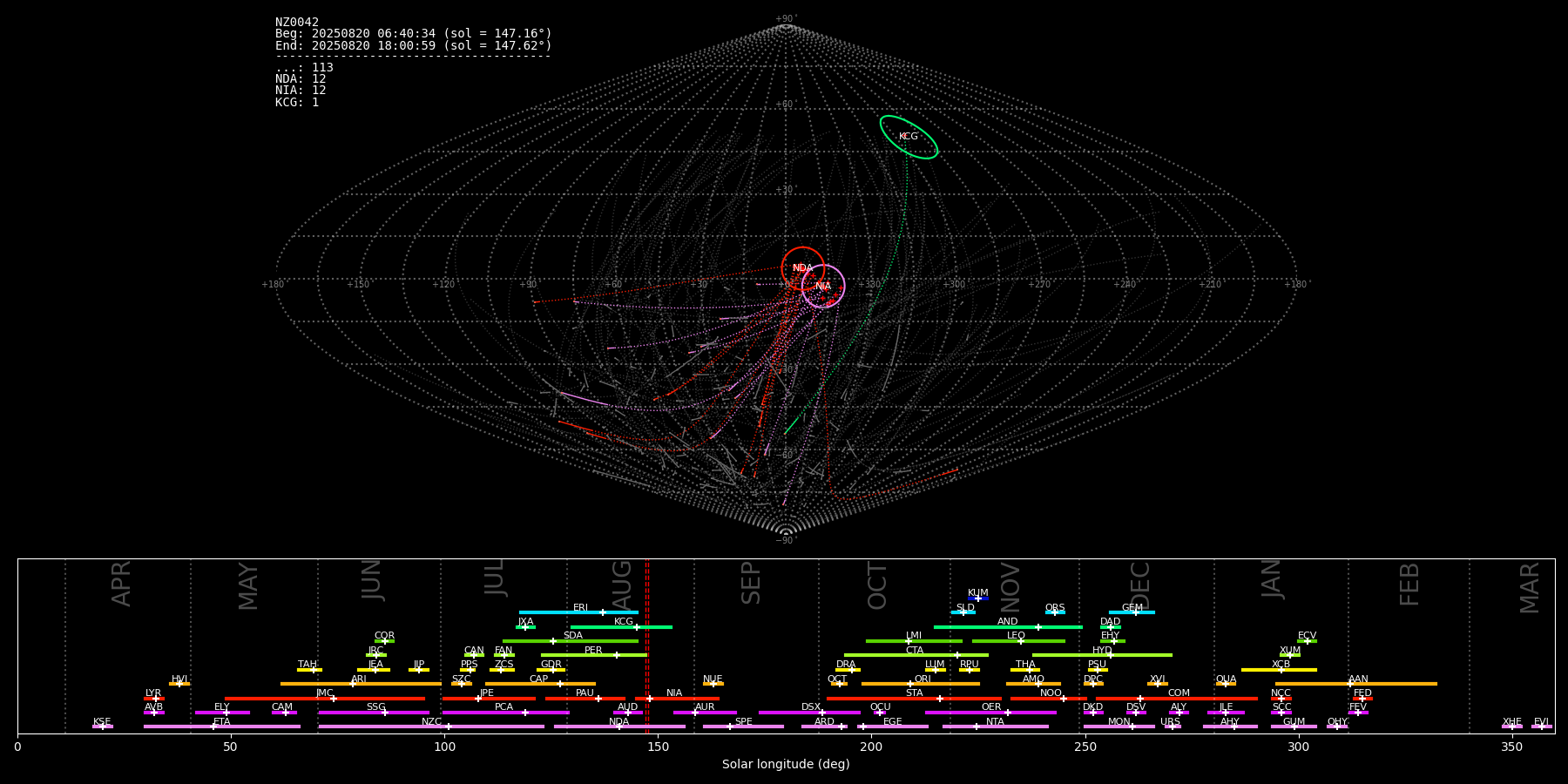Click the STA shower bar in timeline

click(x=914, y=698)
